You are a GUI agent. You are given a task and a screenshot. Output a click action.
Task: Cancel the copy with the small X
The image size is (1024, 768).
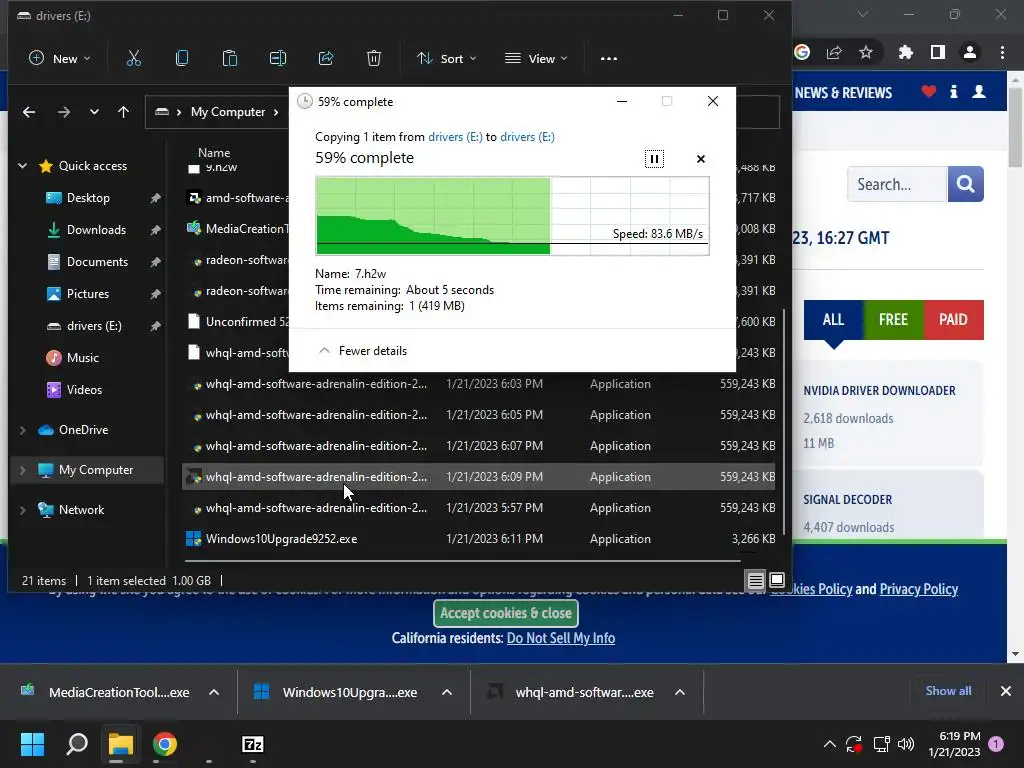click(701, 159)
